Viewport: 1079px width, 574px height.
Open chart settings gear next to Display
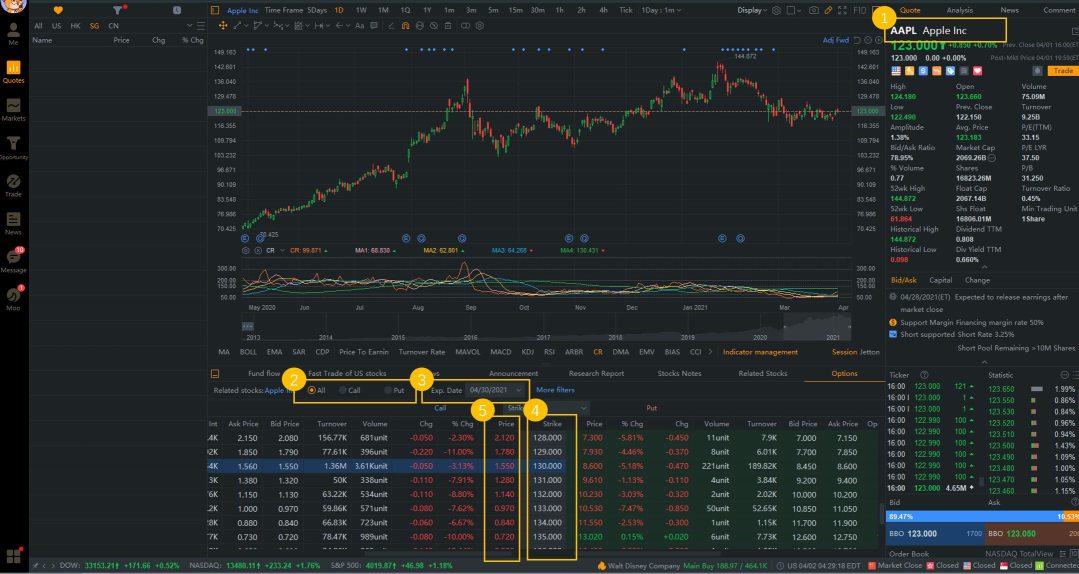776,10
